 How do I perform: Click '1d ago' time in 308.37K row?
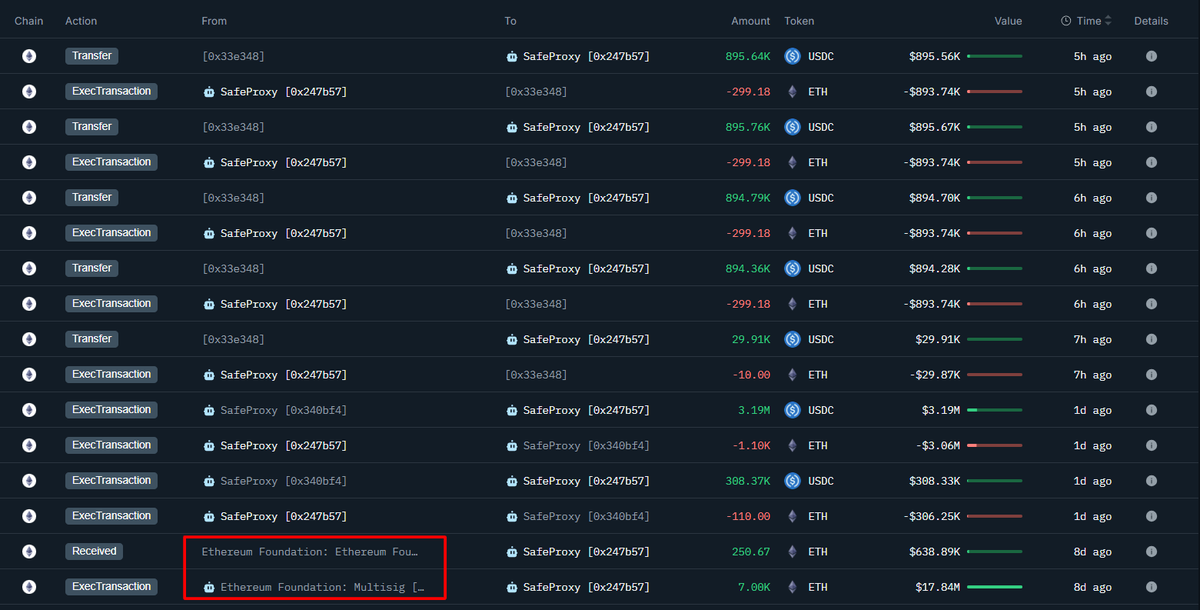click(x=1092, y=481)
